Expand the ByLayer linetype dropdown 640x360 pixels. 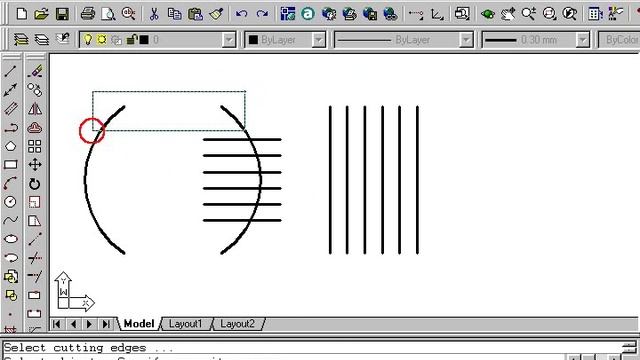(x=466, y=40)
